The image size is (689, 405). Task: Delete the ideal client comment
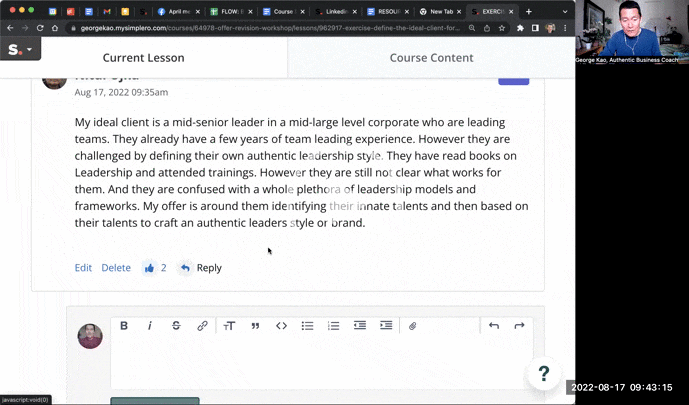tap(116, 268)
